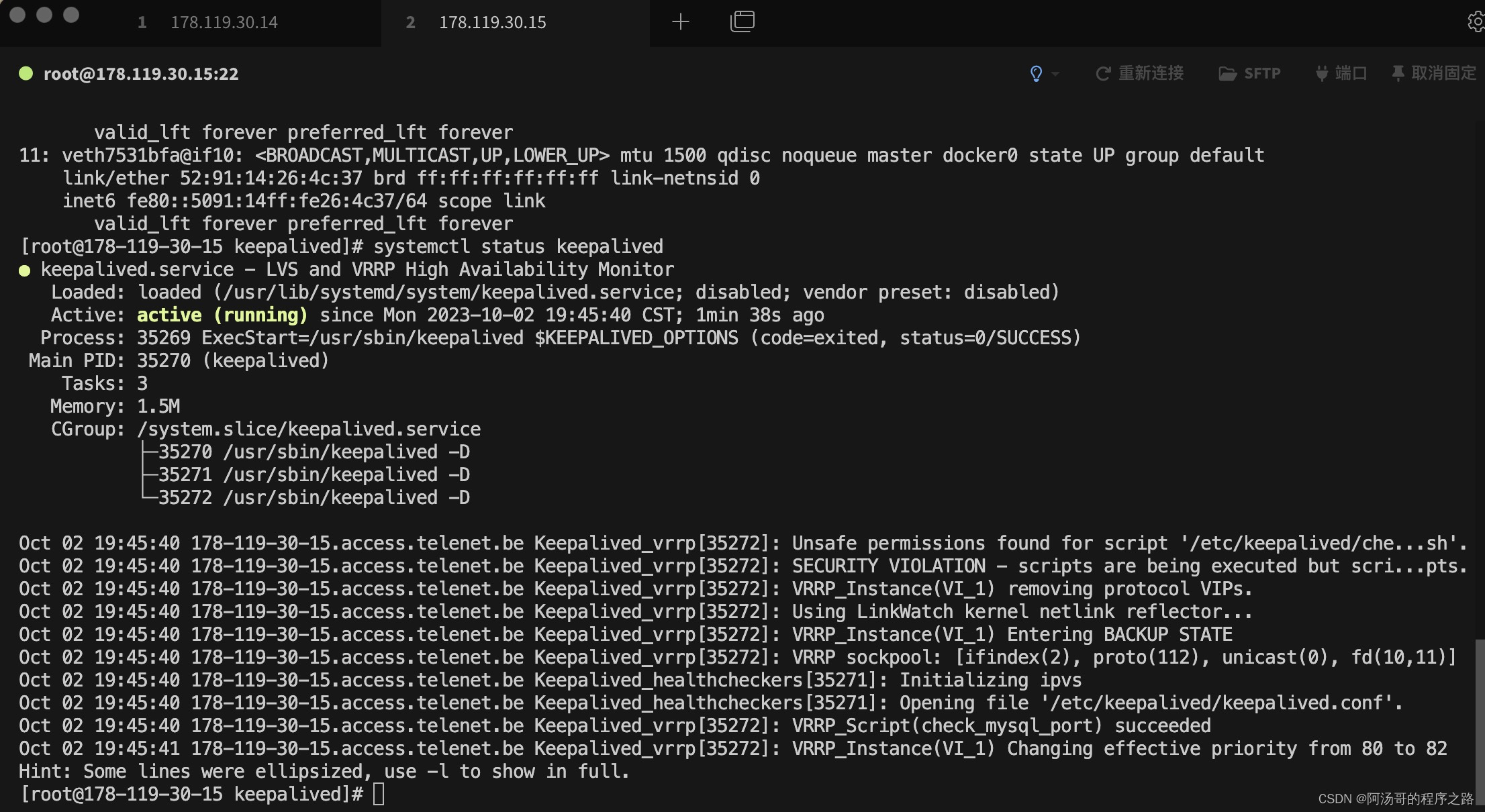Click the 'Entering BACKUP STATE' log line
Screen dimensions: 1485x812
click(x=626, y=634)
